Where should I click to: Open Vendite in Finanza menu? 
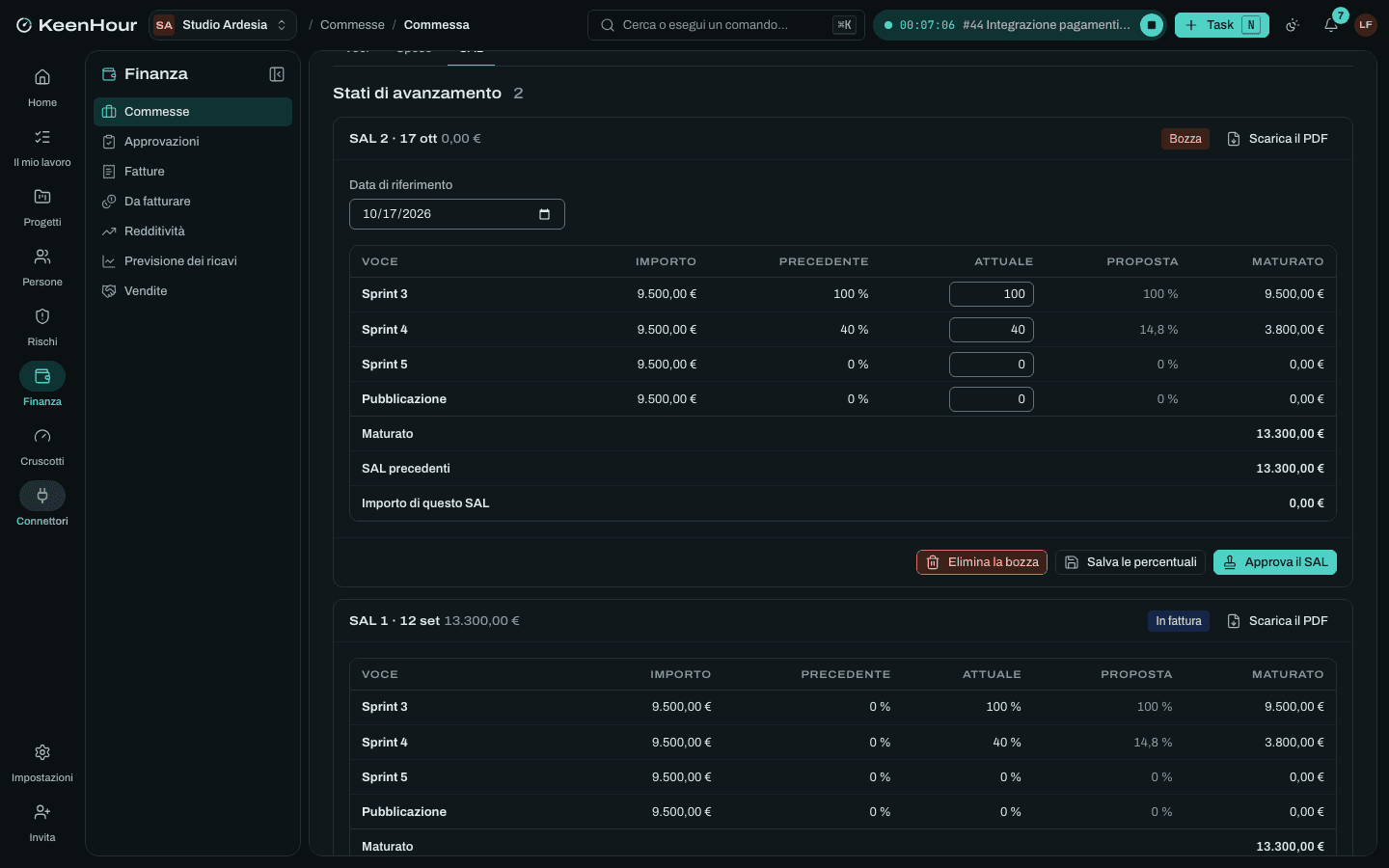click(193, 291)
